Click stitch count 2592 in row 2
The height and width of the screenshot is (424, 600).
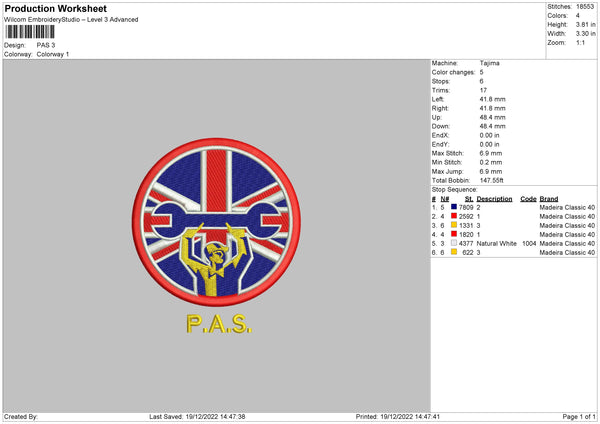coord(466,217)
